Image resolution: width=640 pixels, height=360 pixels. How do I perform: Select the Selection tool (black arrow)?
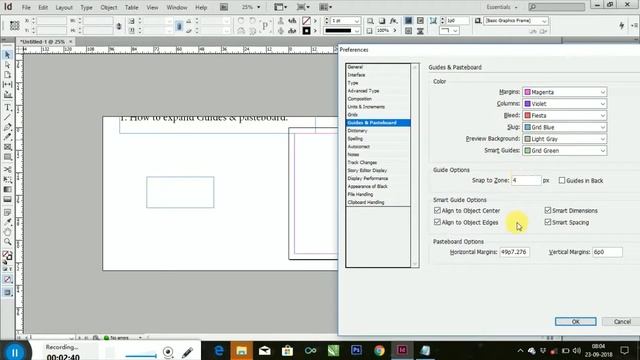[x=7, y=55]
